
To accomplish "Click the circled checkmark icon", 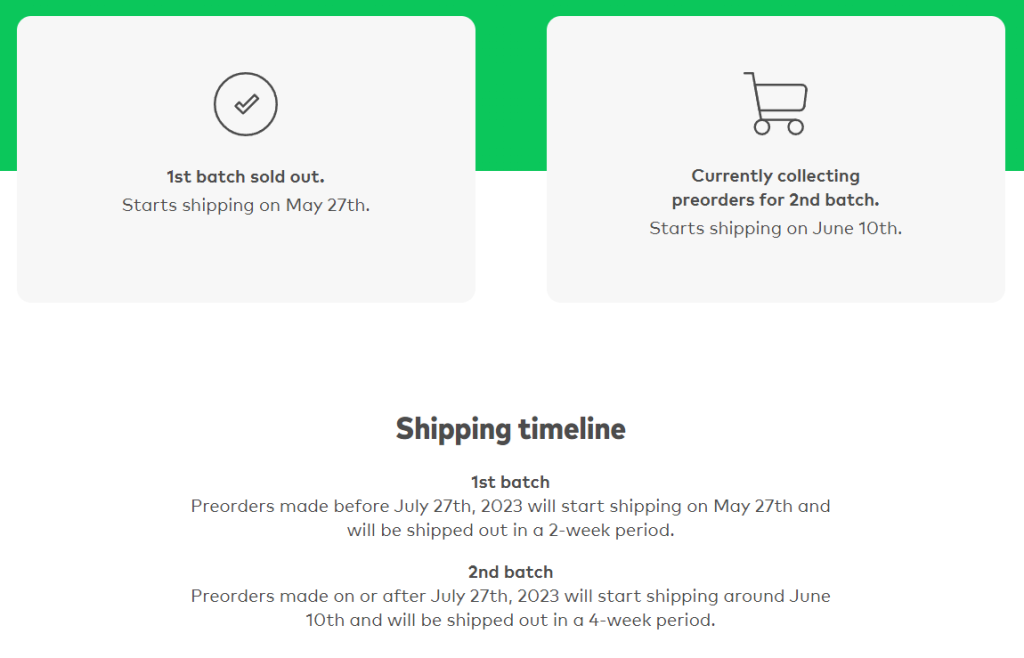I will click(x=245, y=104).
